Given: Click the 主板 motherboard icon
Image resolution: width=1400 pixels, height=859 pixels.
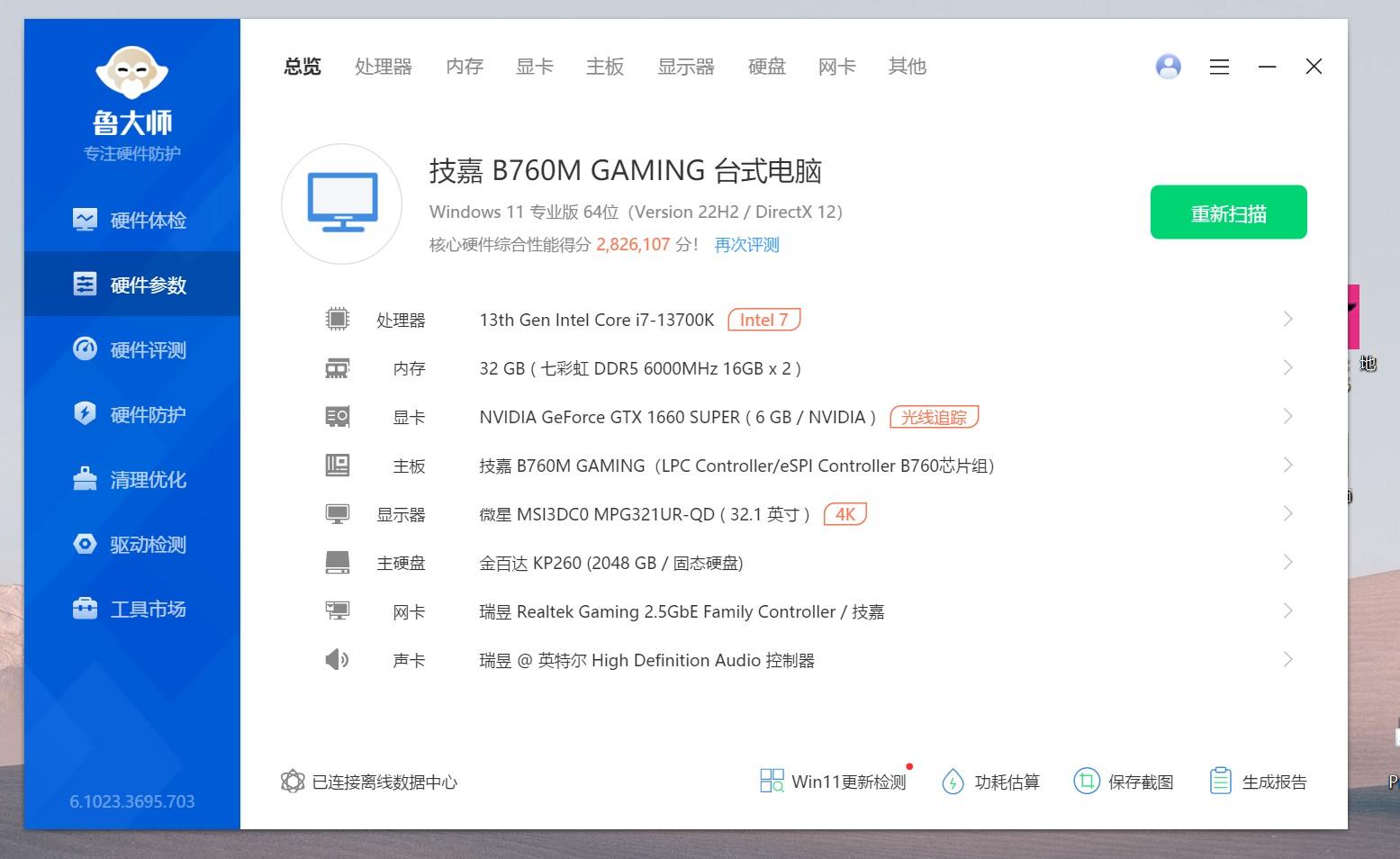Looking at the screenshot, I should click(337, 466).
